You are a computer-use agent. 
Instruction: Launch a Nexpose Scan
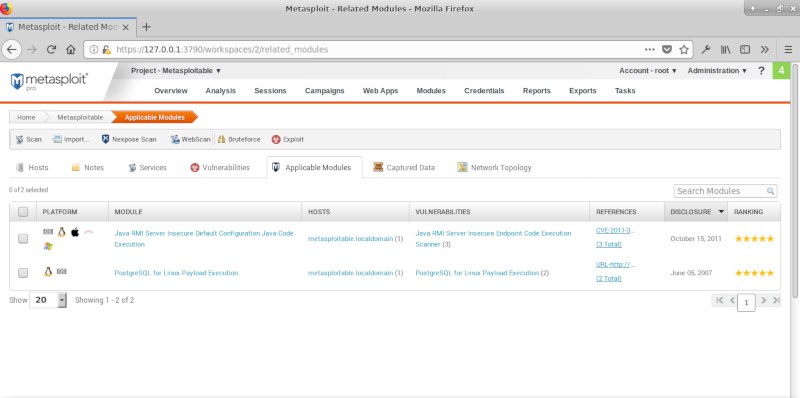129,139
